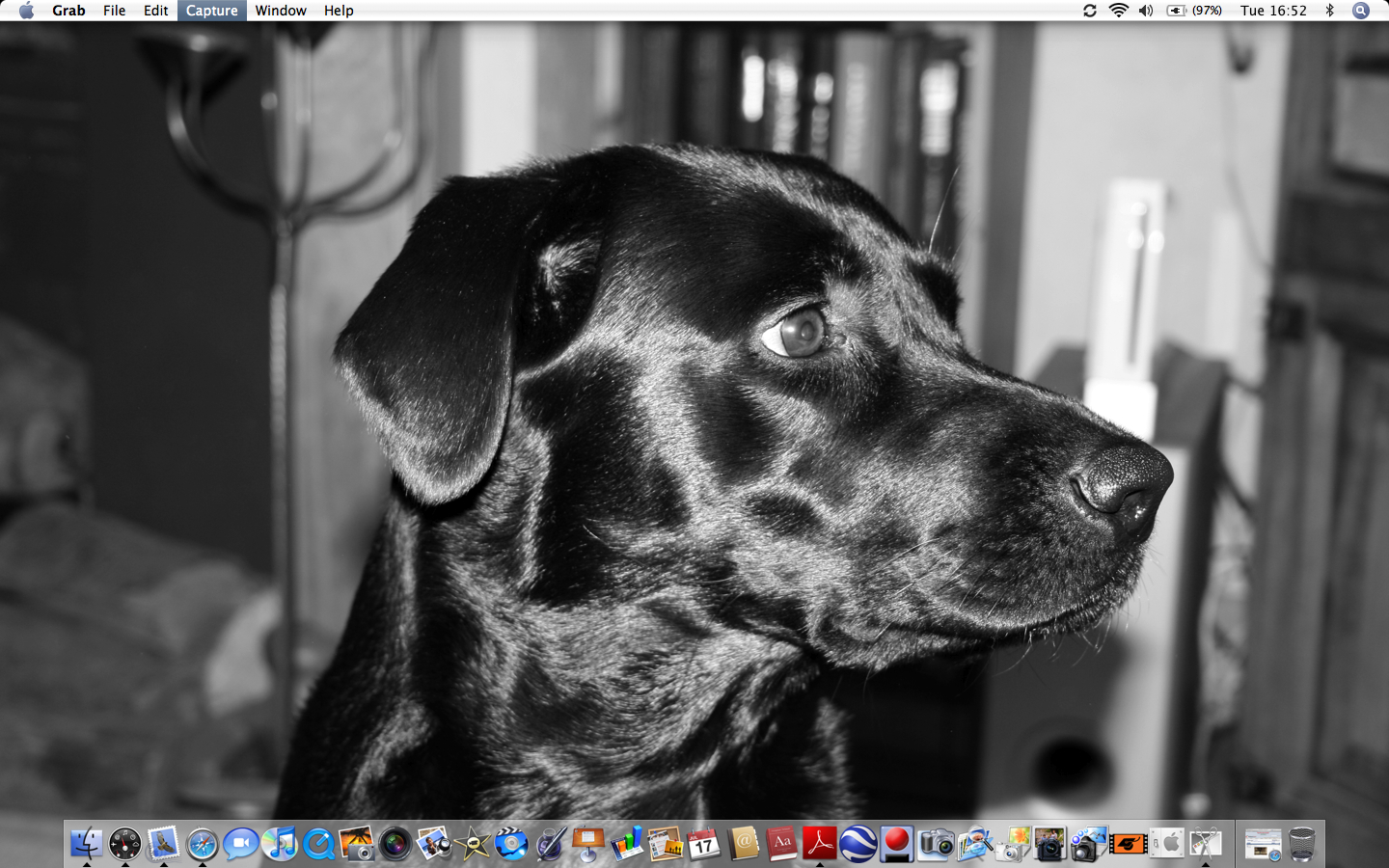This screenshot has height=868, width=1389.
Task: Launch the camera with blue bubbles app
Action: point(1090,844)
